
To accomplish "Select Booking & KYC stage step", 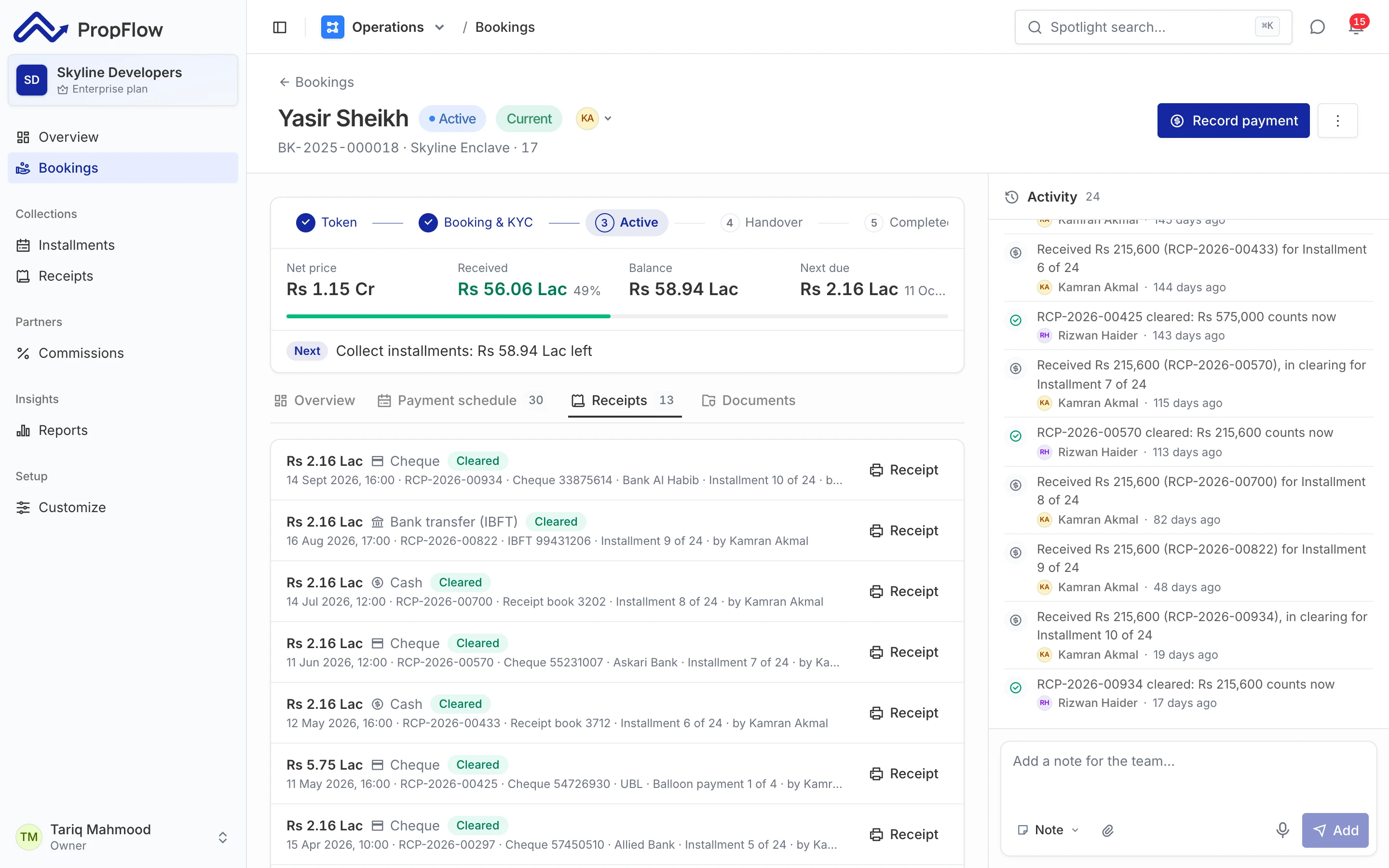I will [475, 222].
